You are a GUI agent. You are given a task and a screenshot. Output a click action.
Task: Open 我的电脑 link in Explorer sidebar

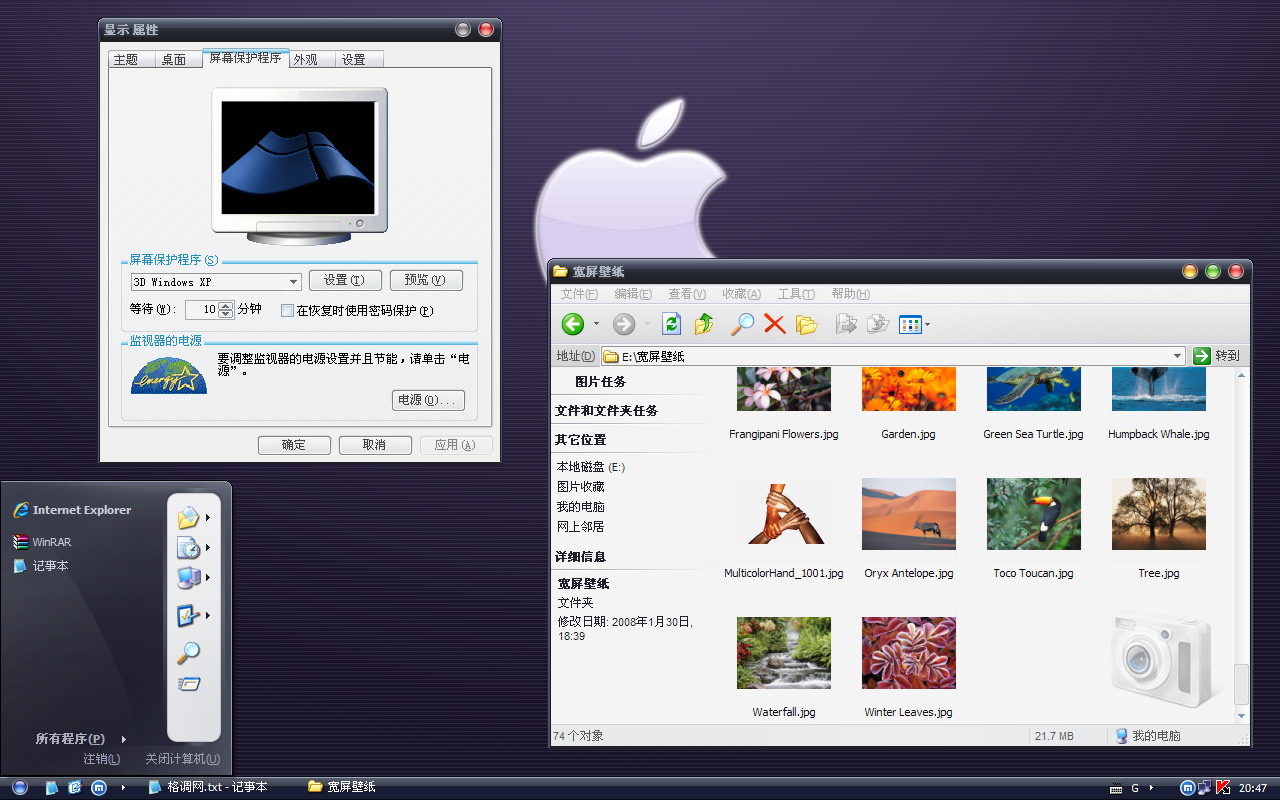[x=581, y=507]
